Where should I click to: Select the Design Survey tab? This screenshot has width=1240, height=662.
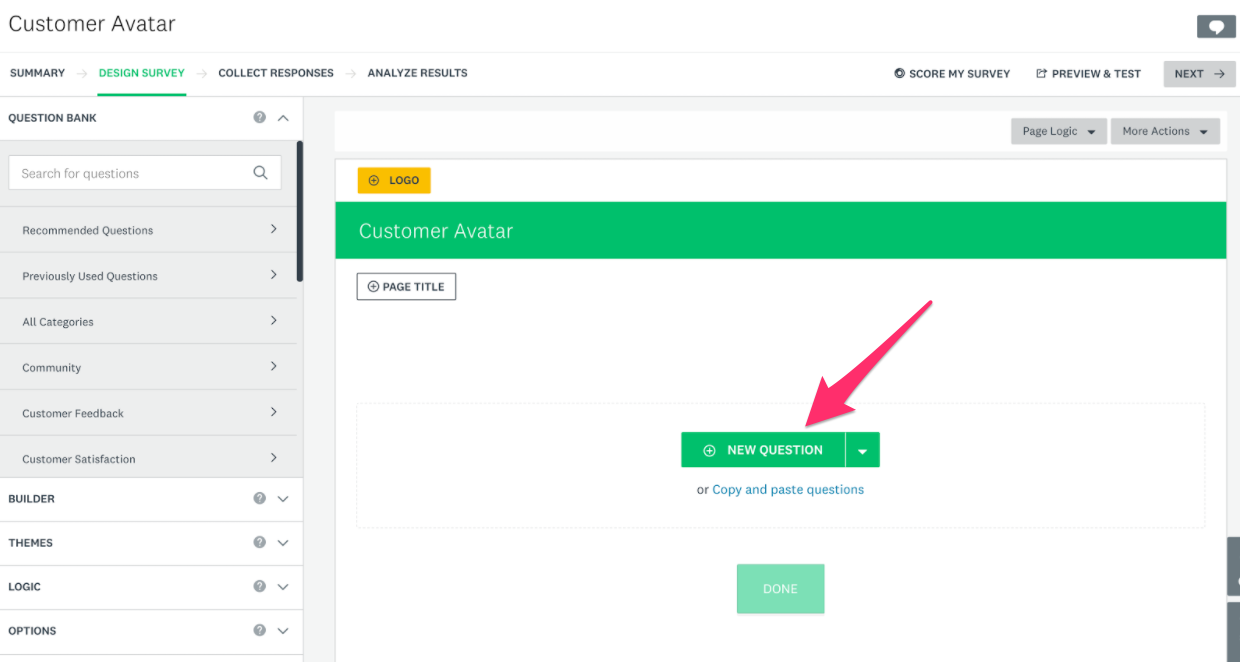point(142,73)
